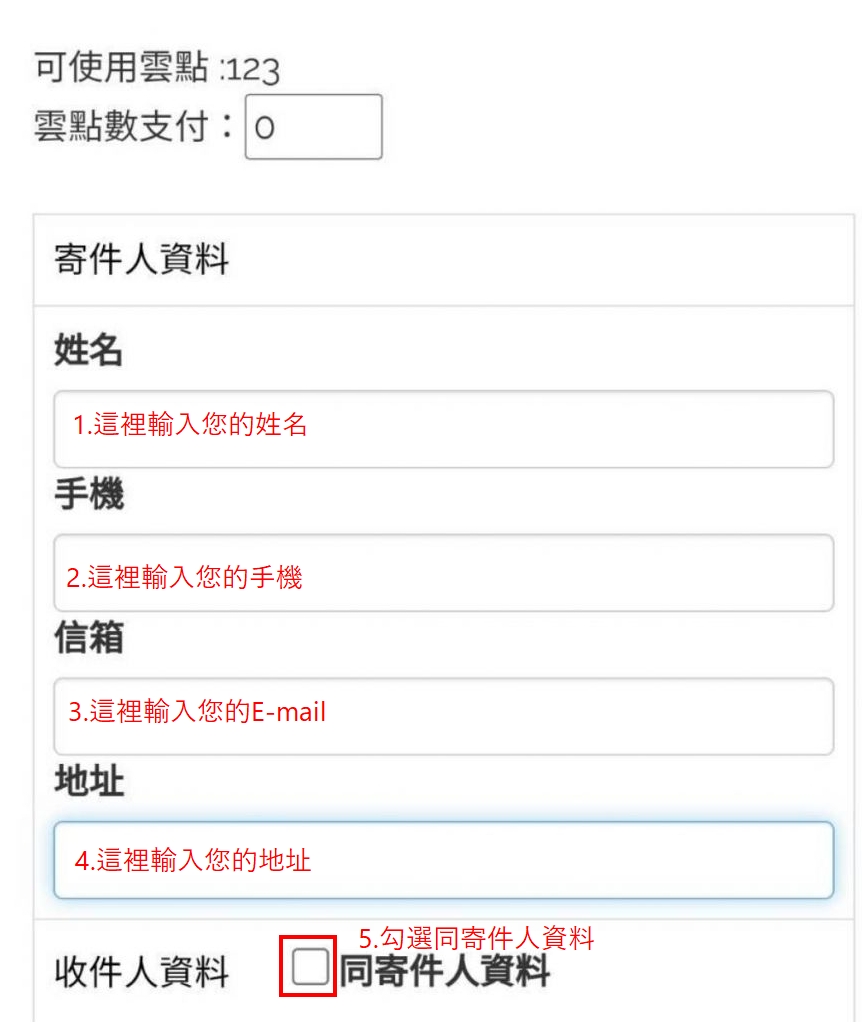The image size is (862, 1022).
Task: Click the red hint 2.這裡輸入您的手機
Action: (184, 577)
